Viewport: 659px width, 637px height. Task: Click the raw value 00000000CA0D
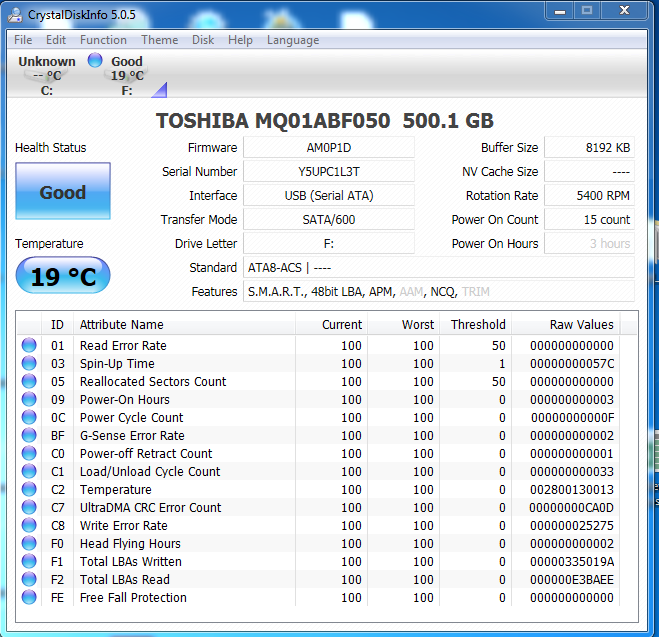[572, 508]
